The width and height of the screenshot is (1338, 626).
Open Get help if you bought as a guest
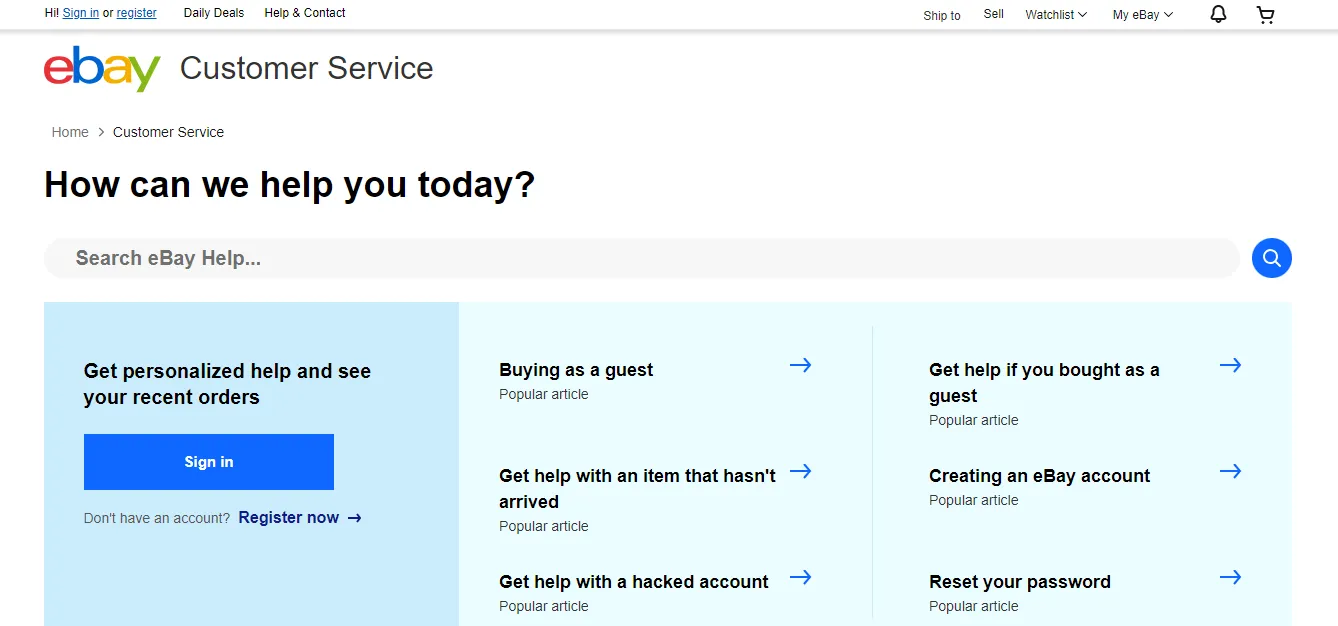(x=1044, y=383)
